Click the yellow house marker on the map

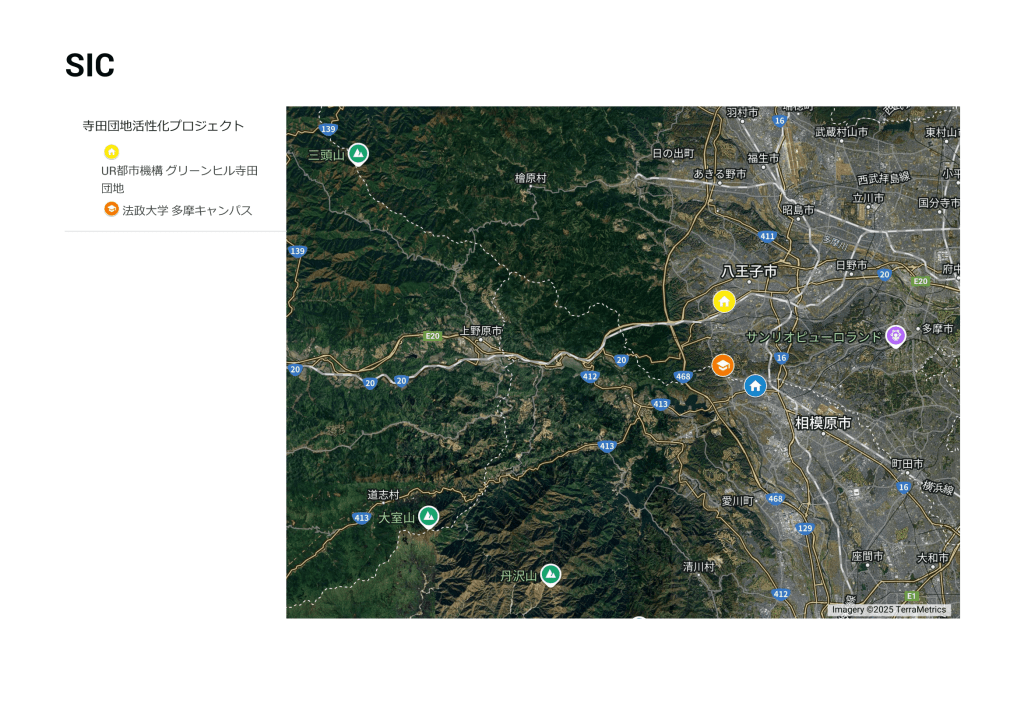click(724, 301)
